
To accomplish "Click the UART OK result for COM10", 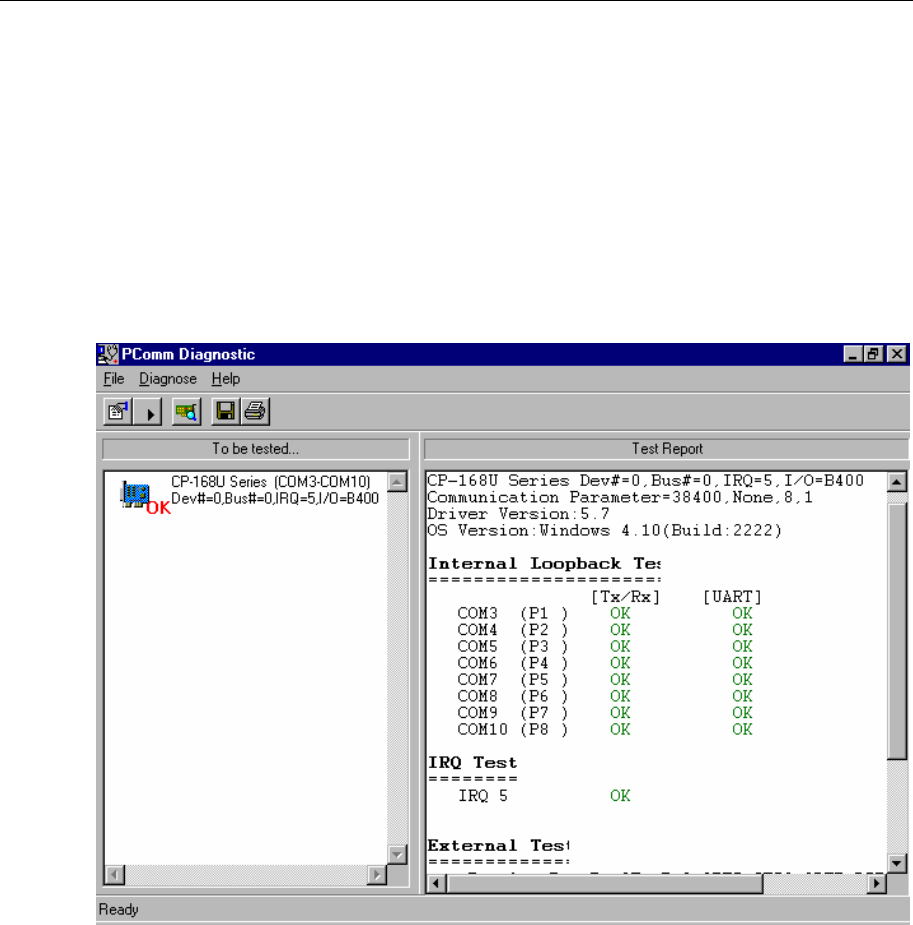I will pyautogui.click(x=743, y=729).
